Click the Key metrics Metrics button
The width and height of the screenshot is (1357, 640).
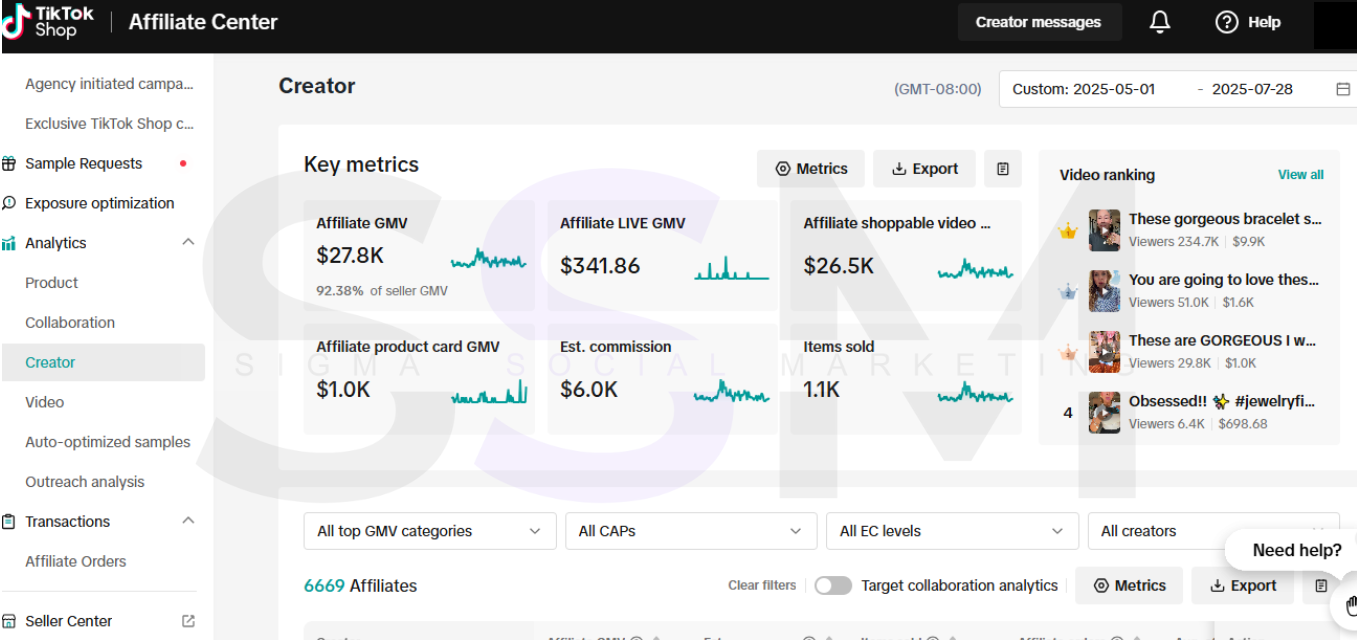click(x=812, y=169)
